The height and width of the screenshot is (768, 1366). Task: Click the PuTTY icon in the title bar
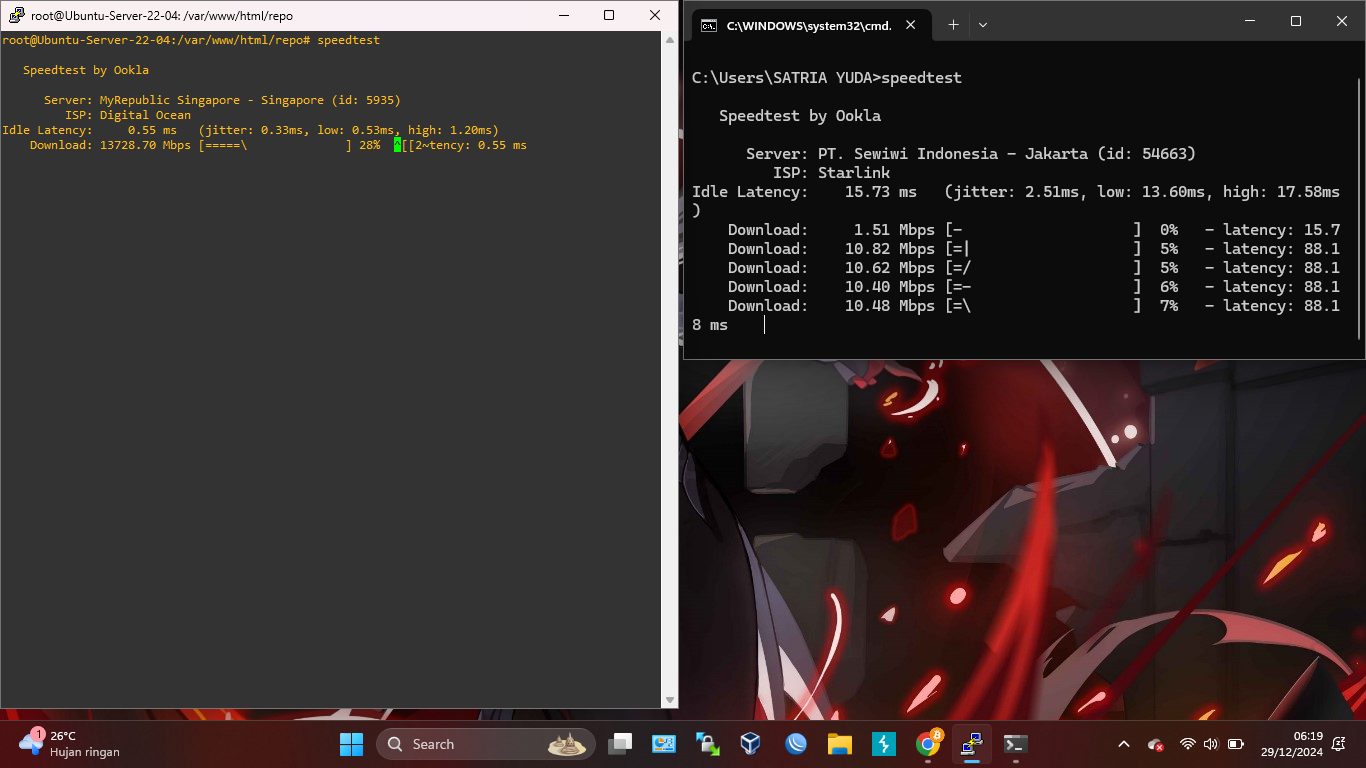[x=16, y=15]
